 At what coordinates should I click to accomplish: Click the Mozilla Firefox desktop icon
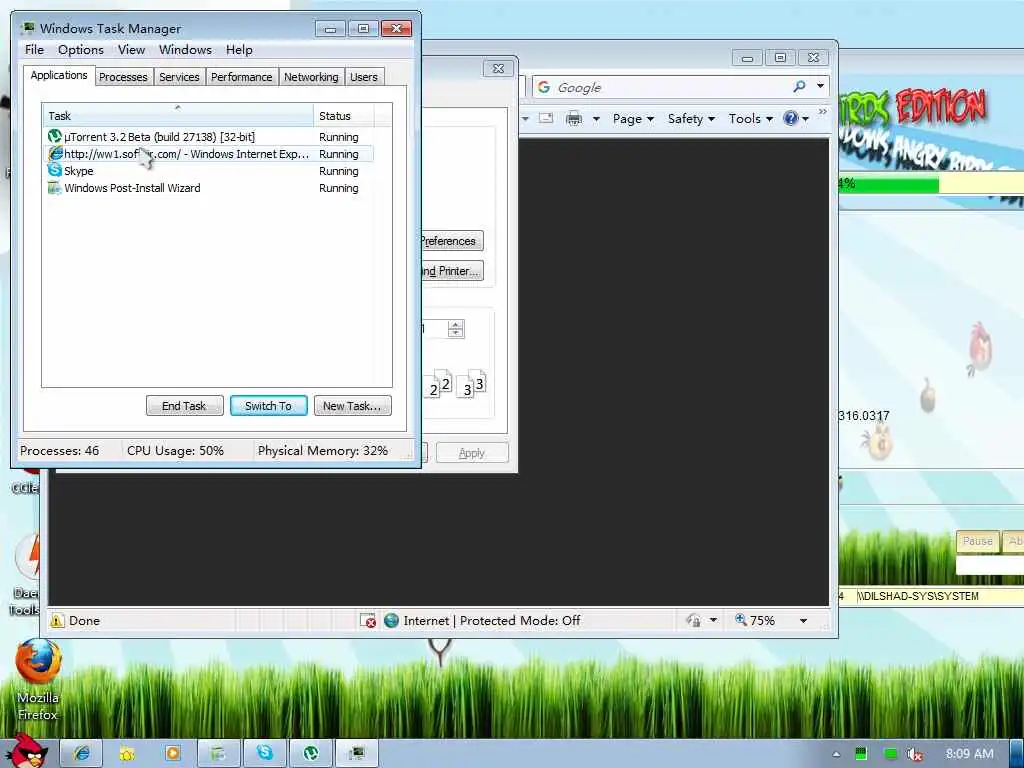tap(38, 679)
